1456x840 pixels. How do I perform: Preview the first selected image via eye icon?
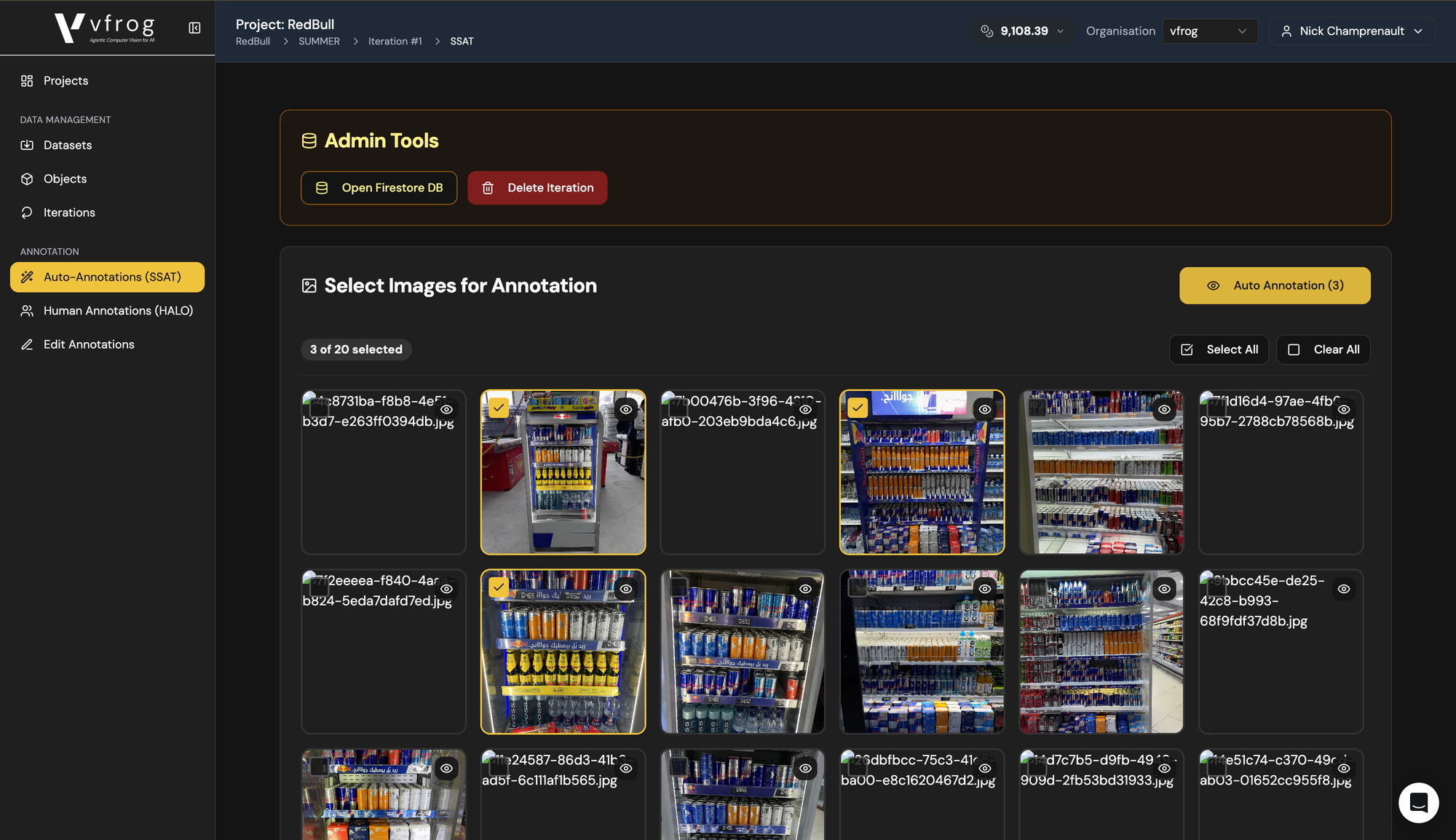625,410
